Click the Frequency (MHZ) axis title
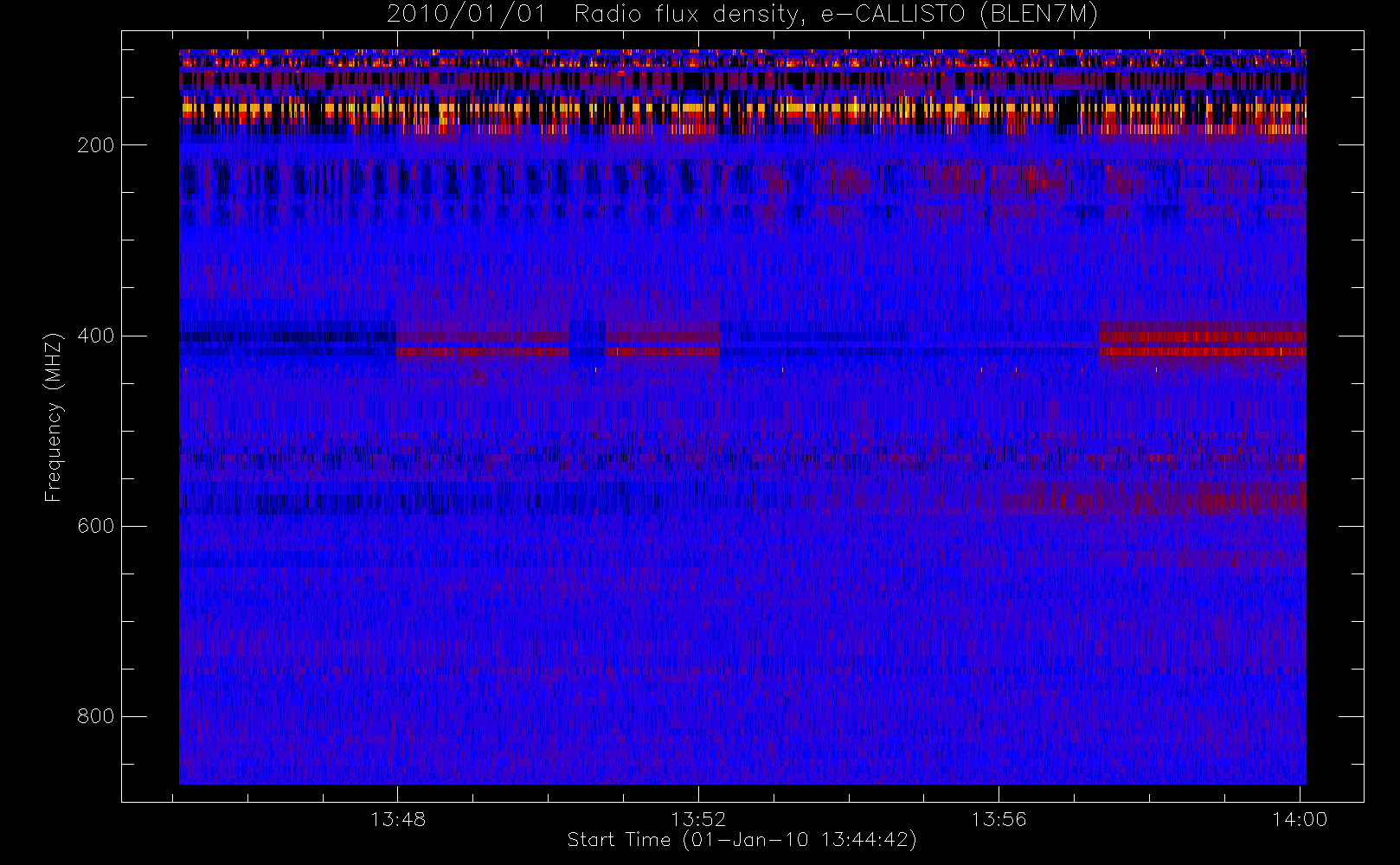This screenshot has height=865, width=1400. 54,417
